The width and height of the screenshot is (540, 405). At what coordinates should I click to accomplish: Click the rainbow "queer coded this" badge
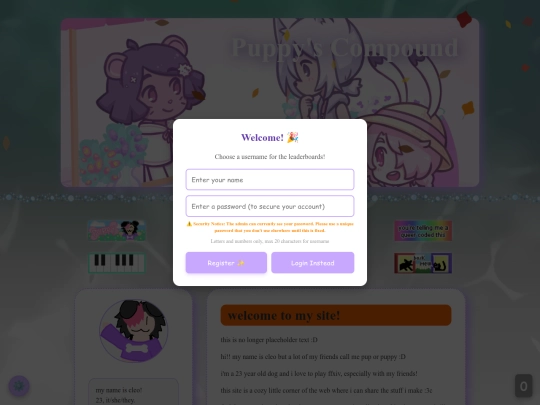423,231
